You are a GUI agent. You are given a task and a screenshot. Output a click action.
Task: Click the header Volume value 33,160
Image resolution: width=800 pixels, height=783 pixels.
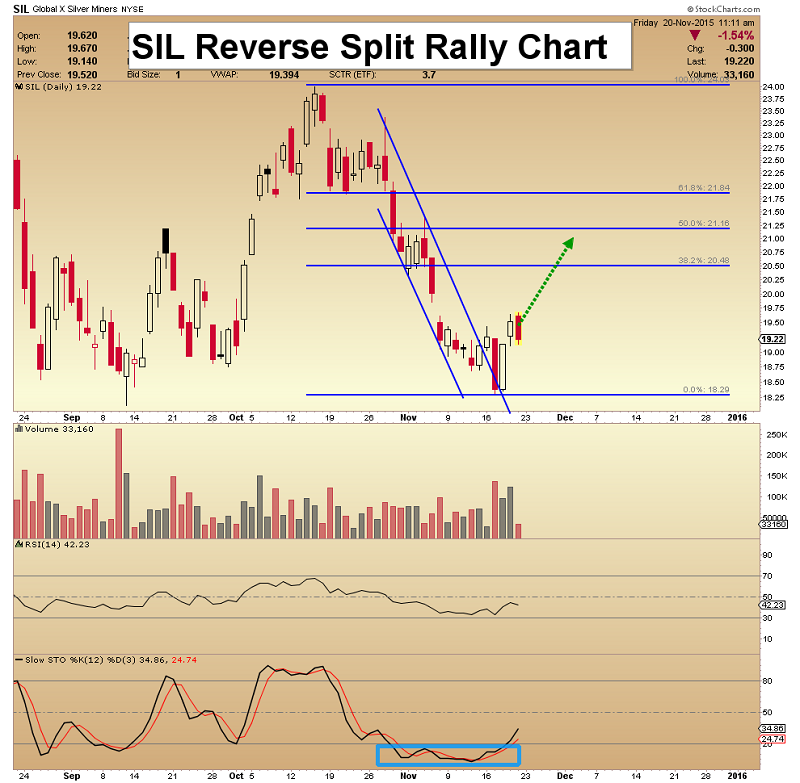(739, 74)
